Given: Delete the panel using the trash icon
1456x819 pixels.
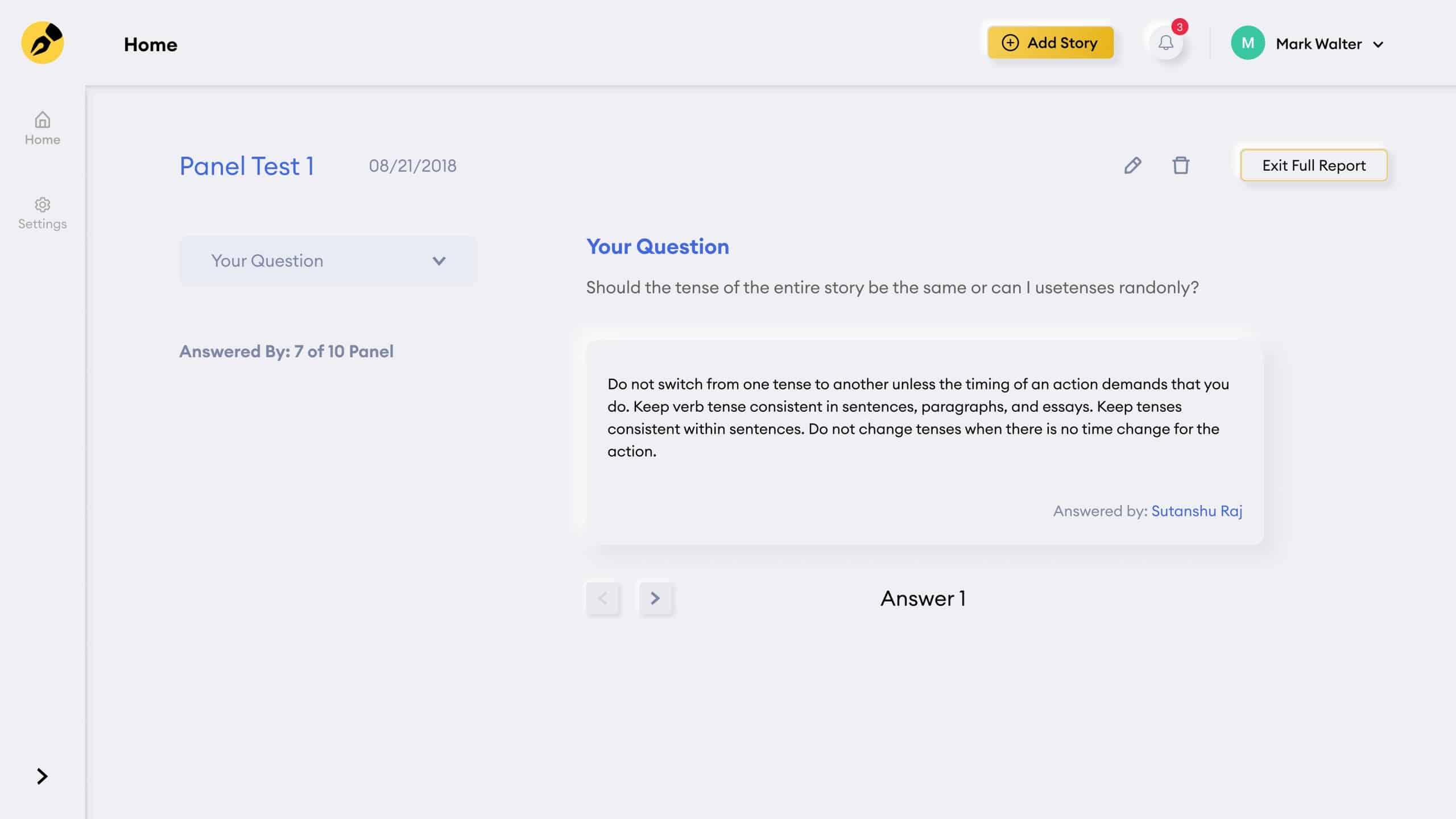Looking at the screenshot, I should [x=1181, y=166].
